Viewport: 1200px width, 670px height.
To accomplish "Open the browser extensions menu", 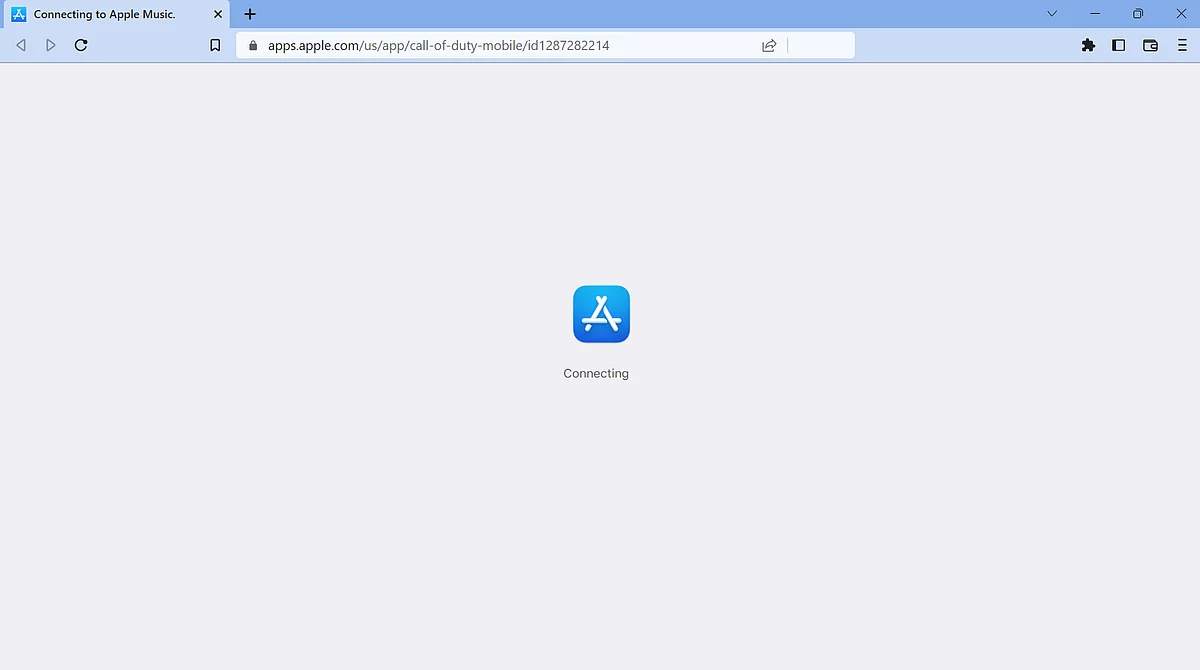I will 1088,45.
